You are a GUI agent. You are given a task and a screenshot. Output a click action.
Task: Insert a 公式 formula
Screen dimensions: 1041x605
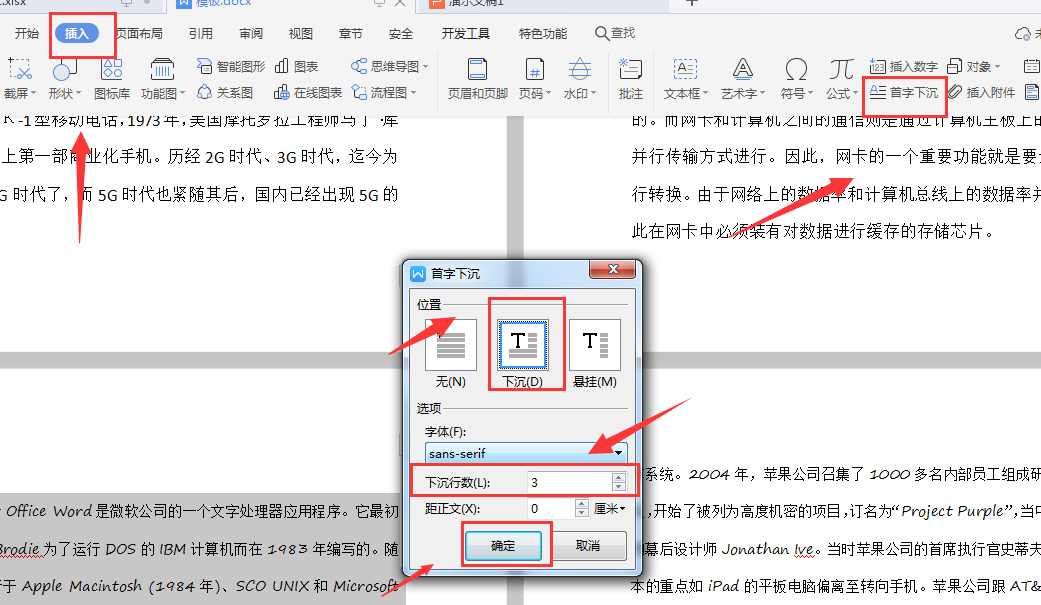pyautogui.click(x=841, y=78)
